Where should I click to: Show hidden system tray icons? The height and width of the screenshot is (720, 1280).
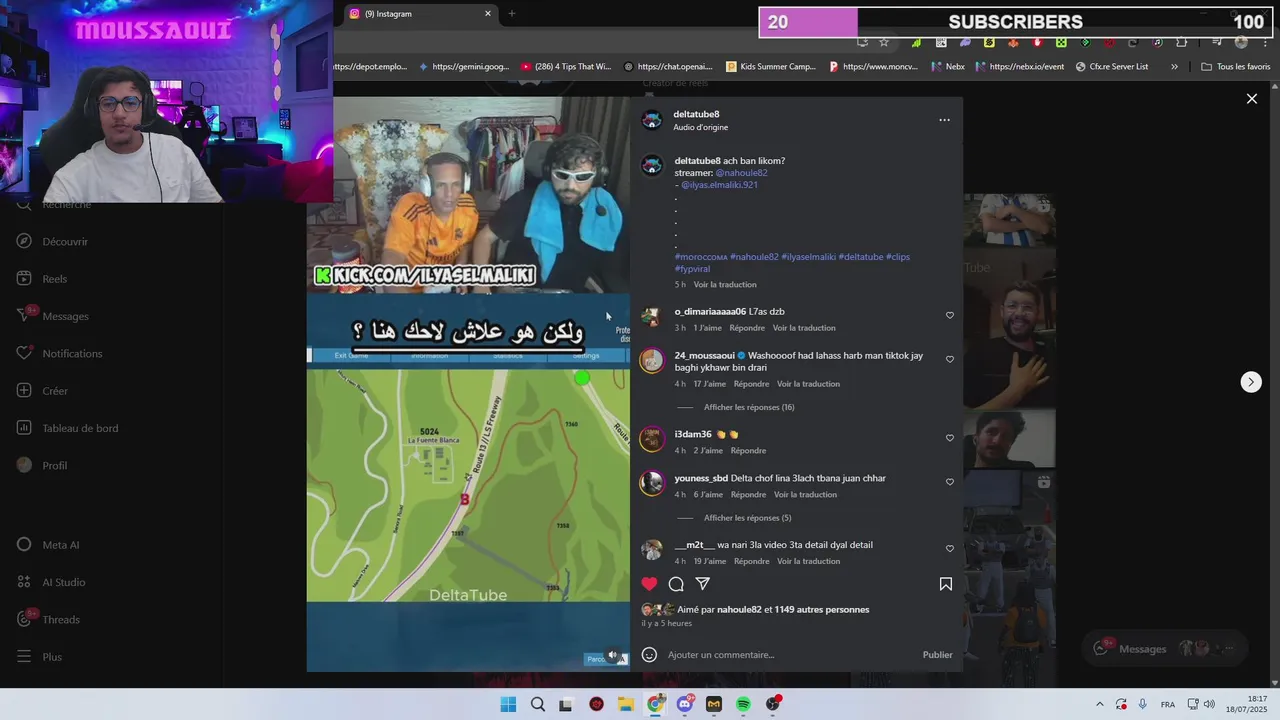[1099, 705]
